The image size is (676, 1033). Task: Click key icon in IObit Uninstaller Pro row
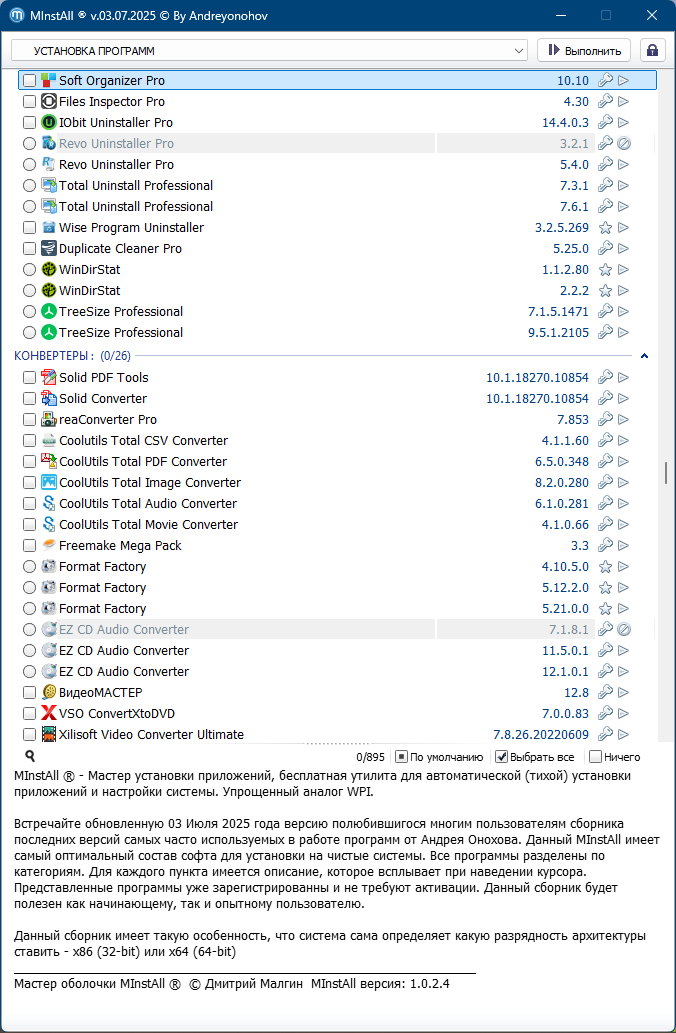[605, 123]
